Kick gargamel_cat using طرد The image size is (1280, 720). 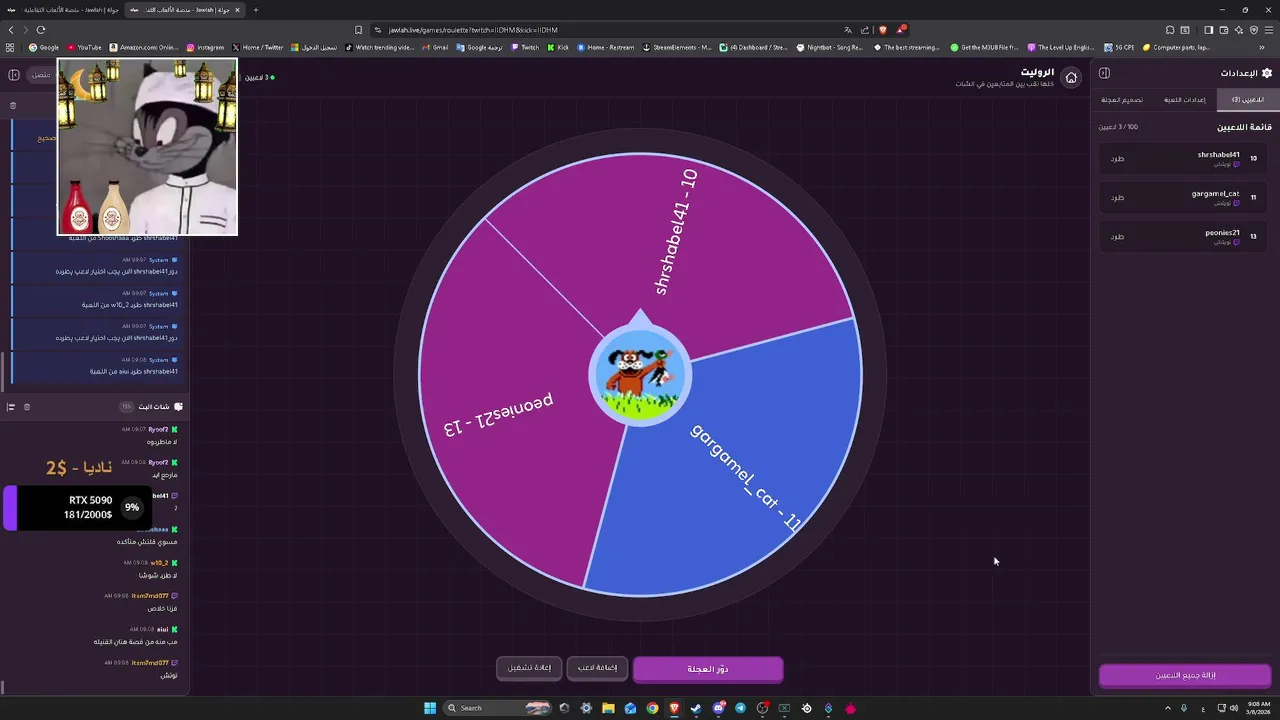coord(1117,198)
